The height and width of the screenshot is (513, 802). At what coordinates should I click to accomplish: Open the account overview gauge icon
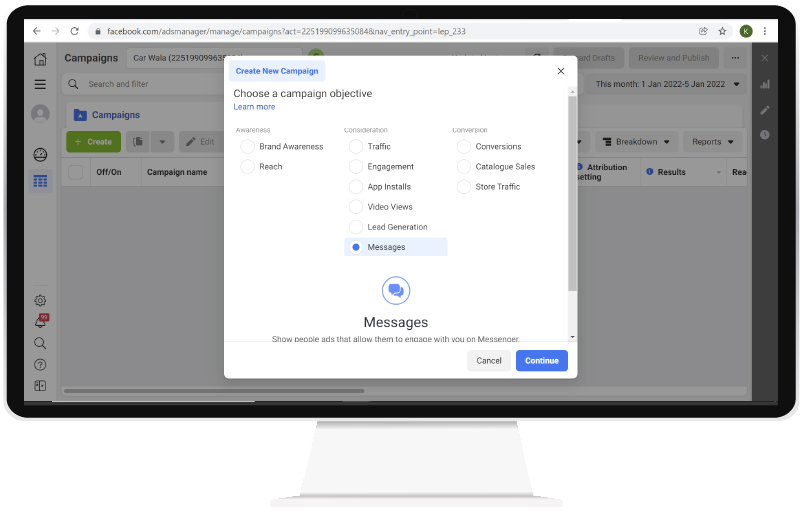[40, 154]
